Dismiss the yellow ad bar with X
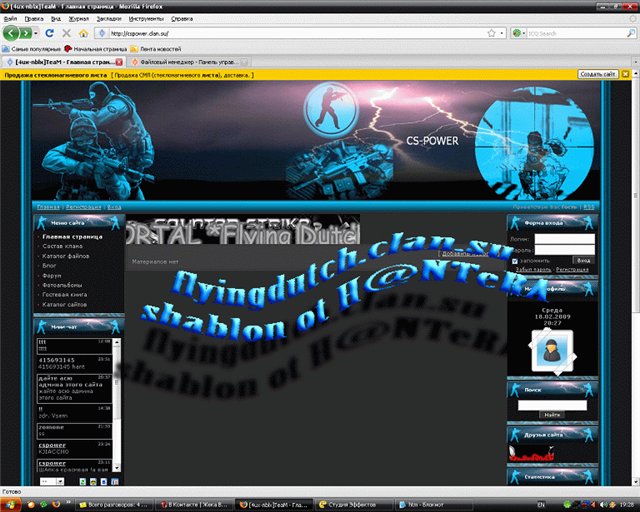 pyautogui.click(x=625, y=74)
